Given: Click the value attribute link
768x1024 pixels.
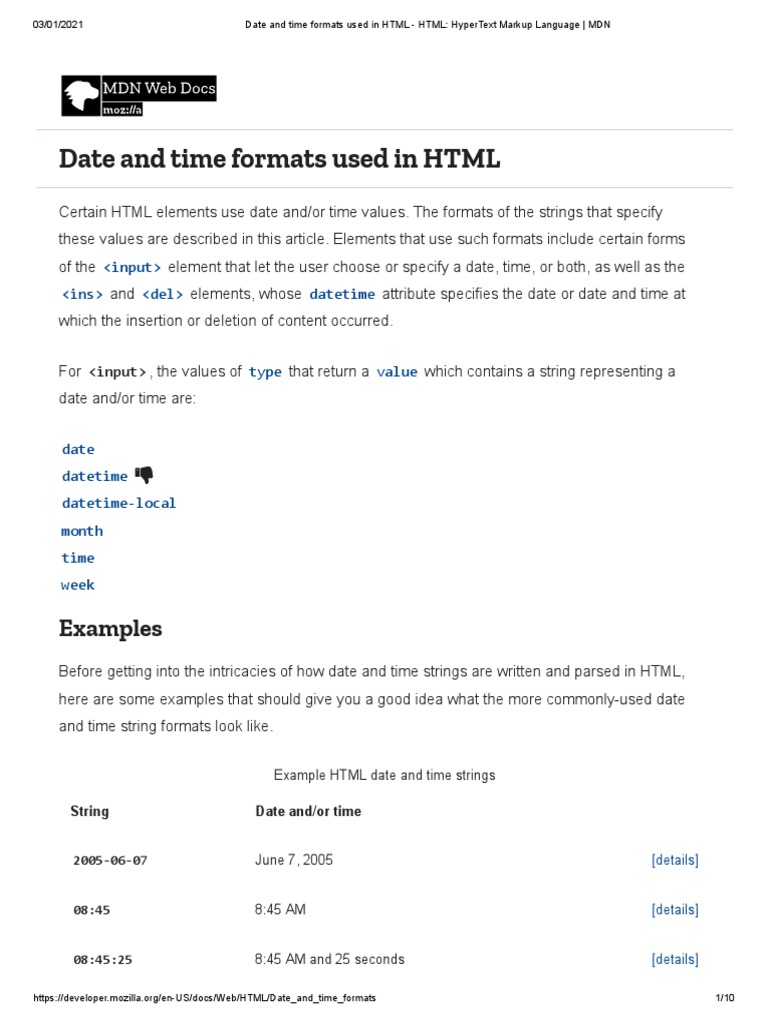Looking at the screenshot, I should [397, 371].
